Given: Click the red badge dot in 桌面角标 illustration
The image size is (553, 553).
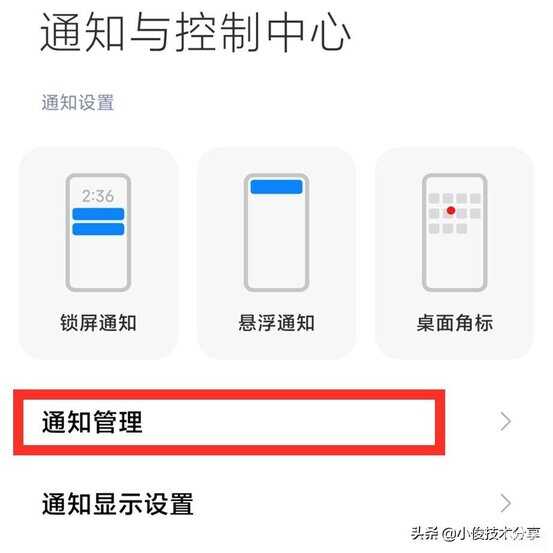Looking at the screenshot, I should point(451,211).
